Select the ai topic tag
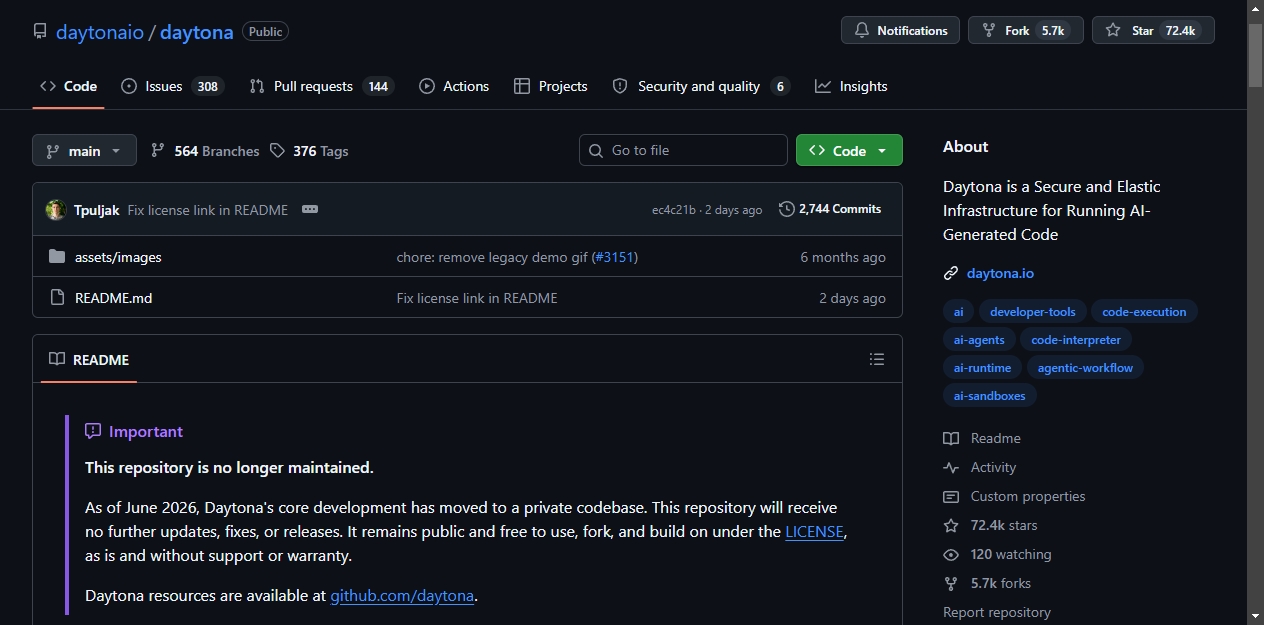 [x=958, y=312]
